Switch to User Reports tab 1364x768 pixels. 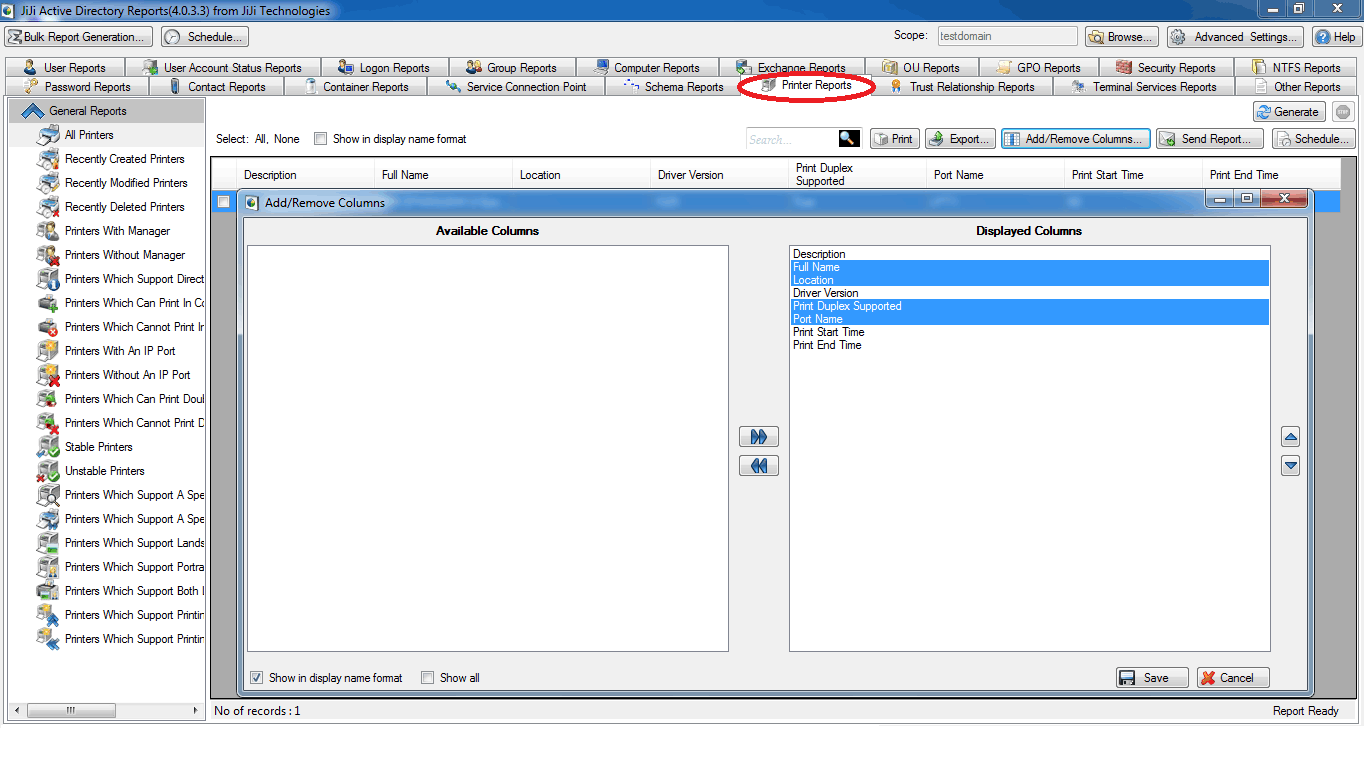pyautogui.click(x=65, y=68)
